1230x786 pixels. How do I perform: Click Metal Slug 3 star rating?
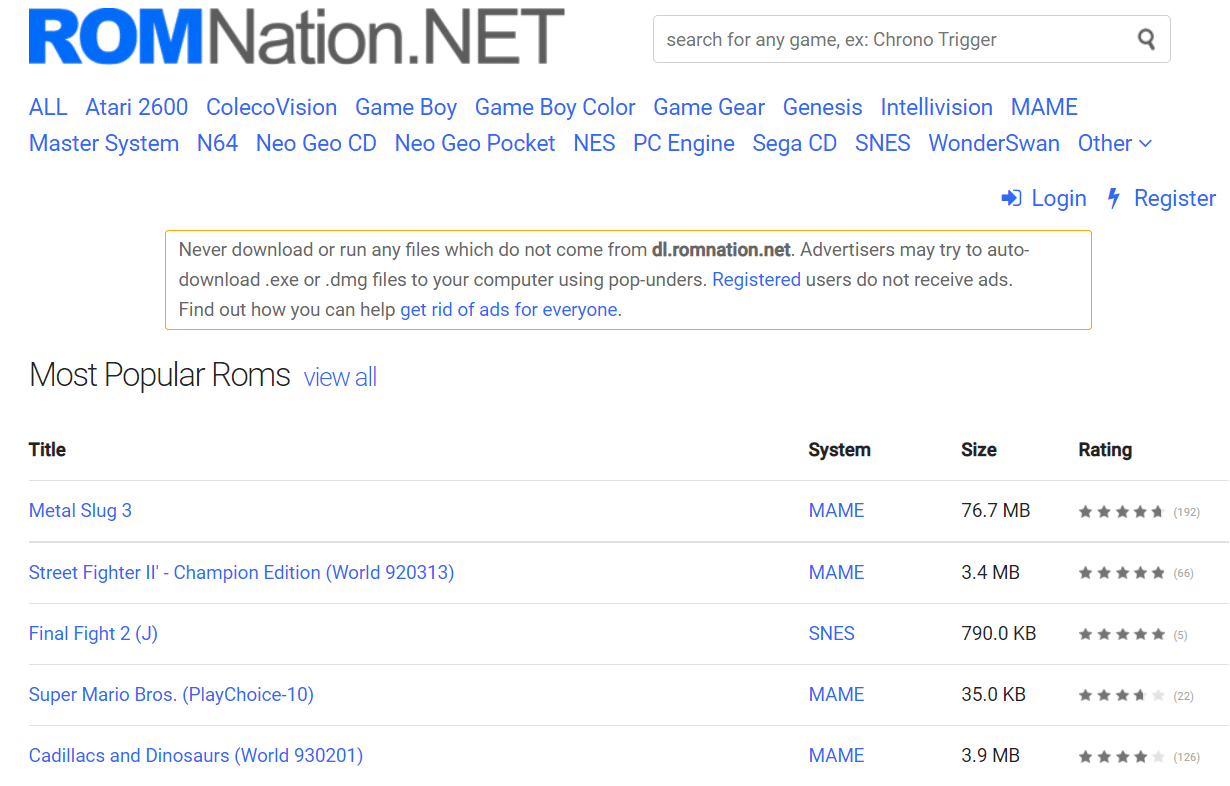(1121, 512)
